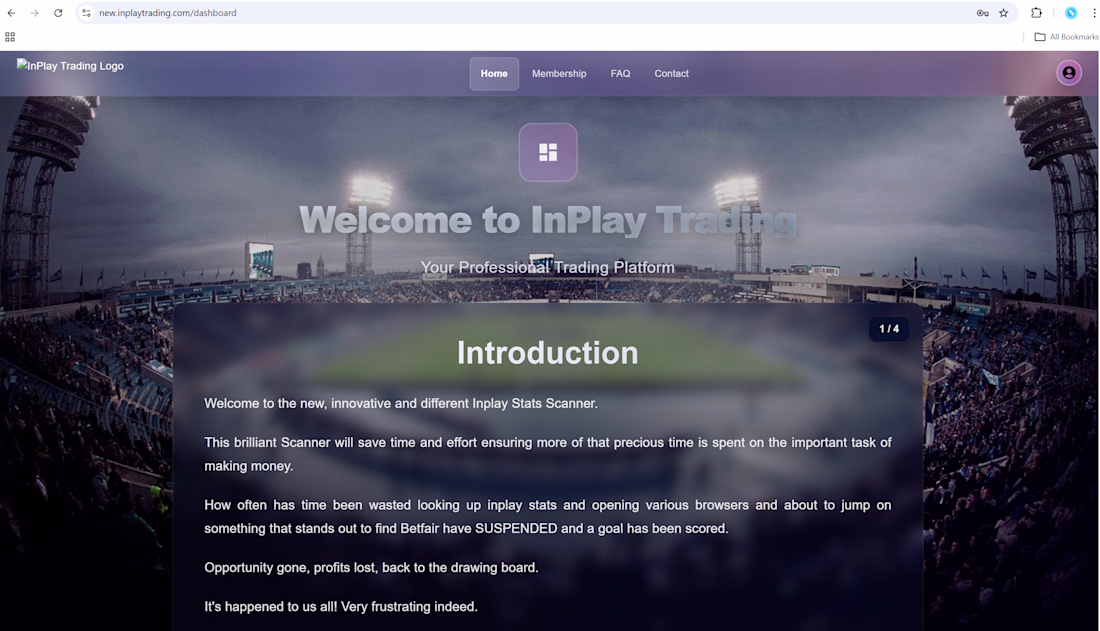Open the FAQ nav item
The height and width of the screenshot is (631, 1100).
pos(620,74)
